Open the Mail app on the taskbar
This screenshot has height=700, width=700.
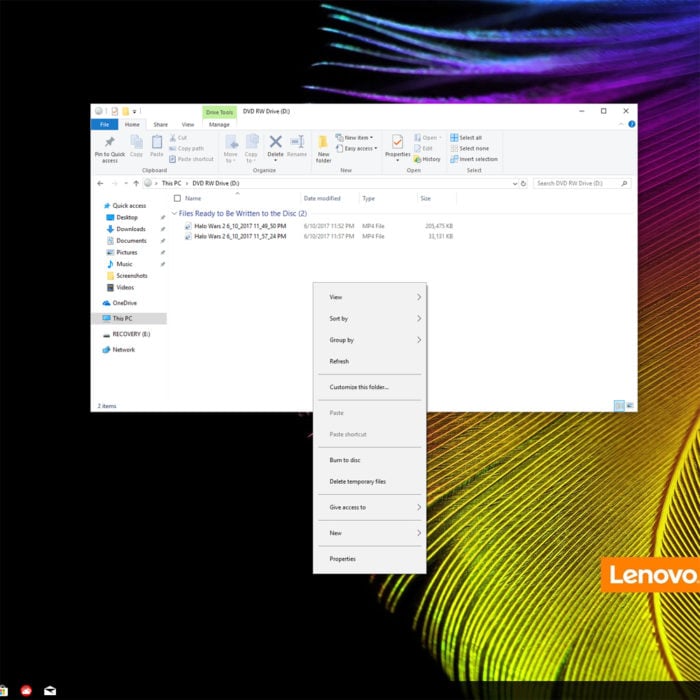50,691
